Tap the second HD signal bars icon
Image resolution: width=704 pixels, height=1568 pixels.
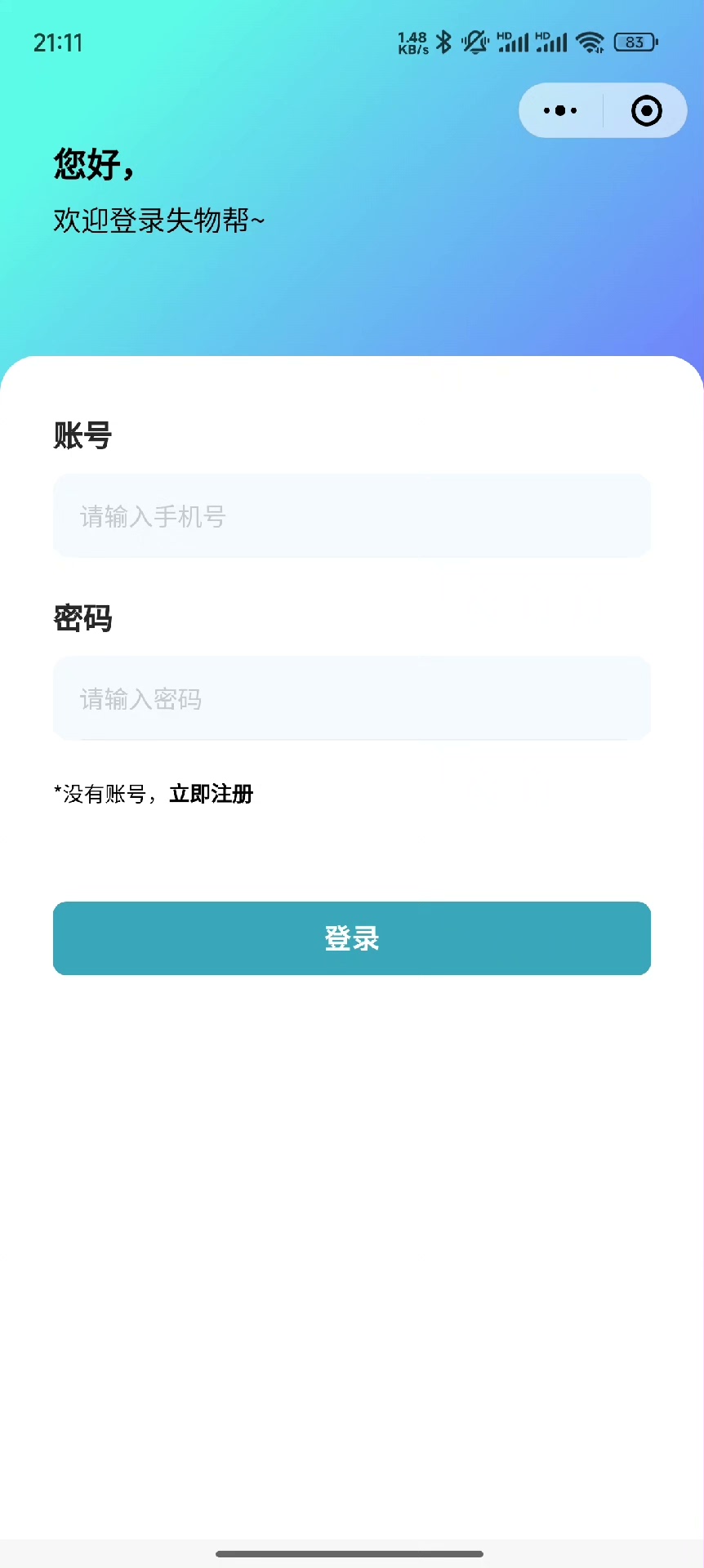pyautogui.click(x=551, y=42)
